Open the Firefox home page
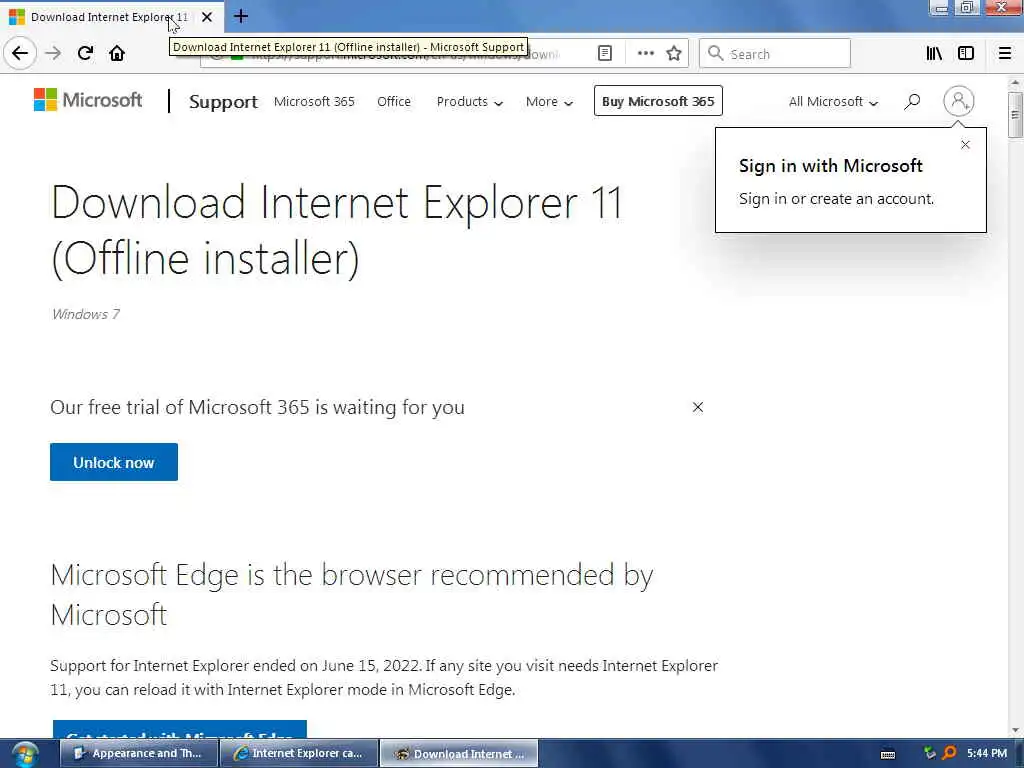 [117, 53]
